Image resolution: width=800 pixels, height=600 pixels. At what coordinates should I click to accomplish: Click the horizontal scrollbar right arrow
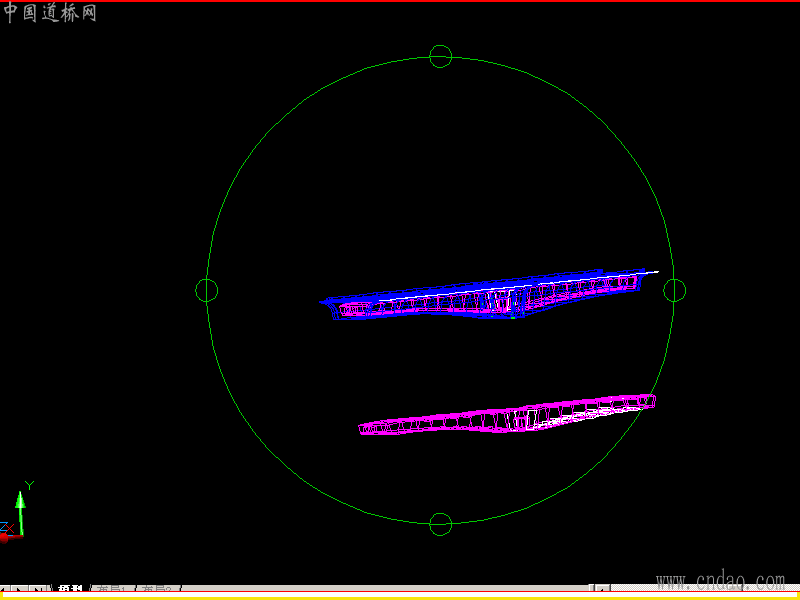pyautogui.click(x=603, y=588)
